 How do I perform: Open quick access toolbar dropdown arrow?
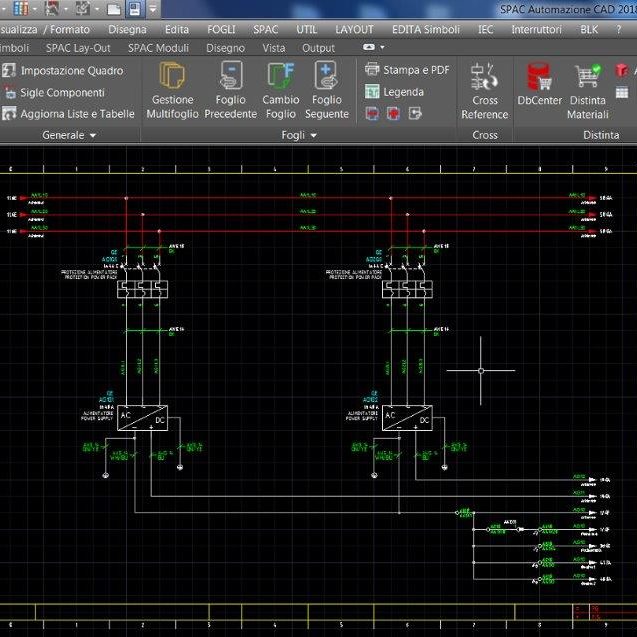pos(152,9)
